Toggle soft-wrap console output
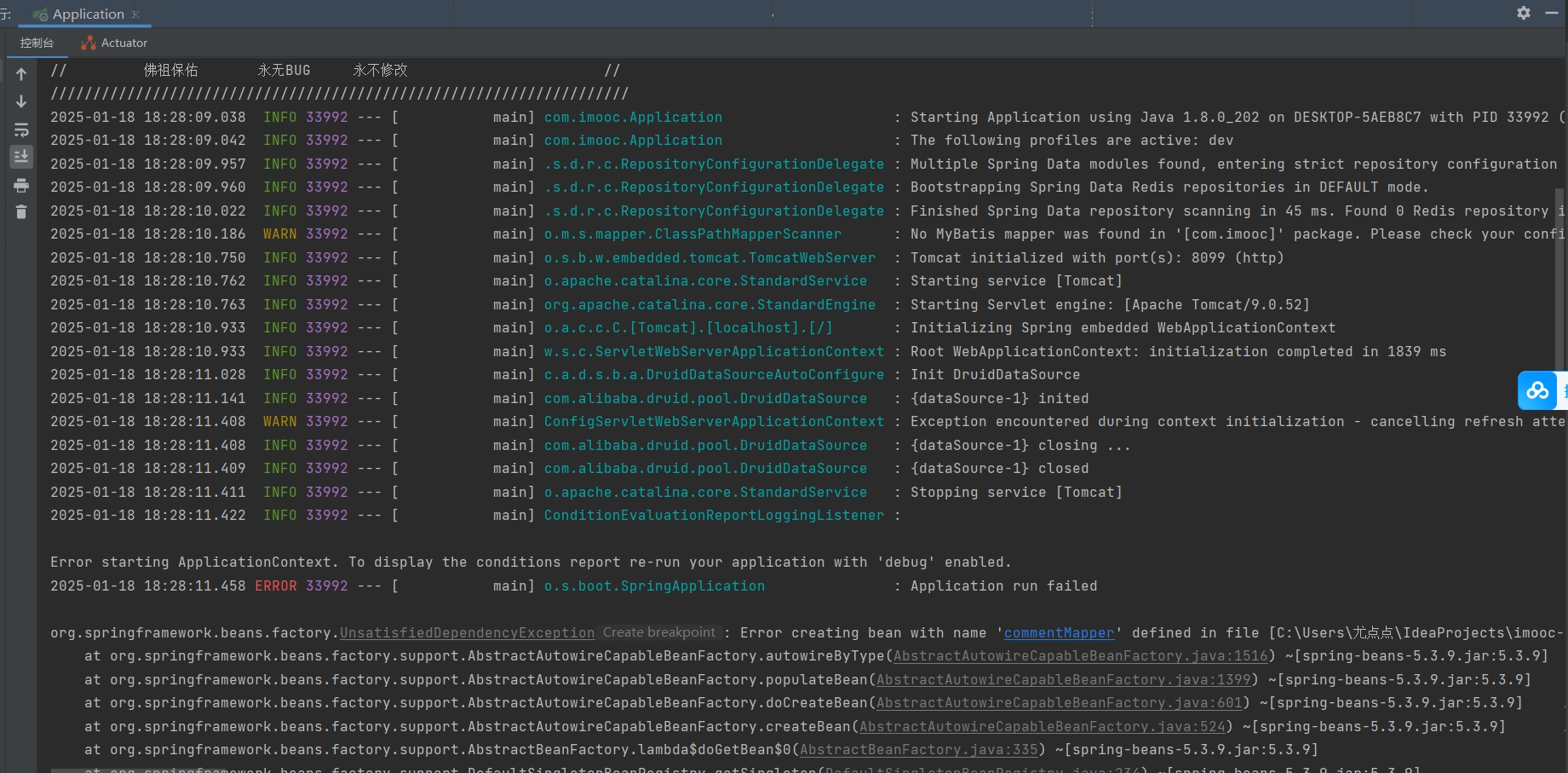 click(x=21, y=130)
